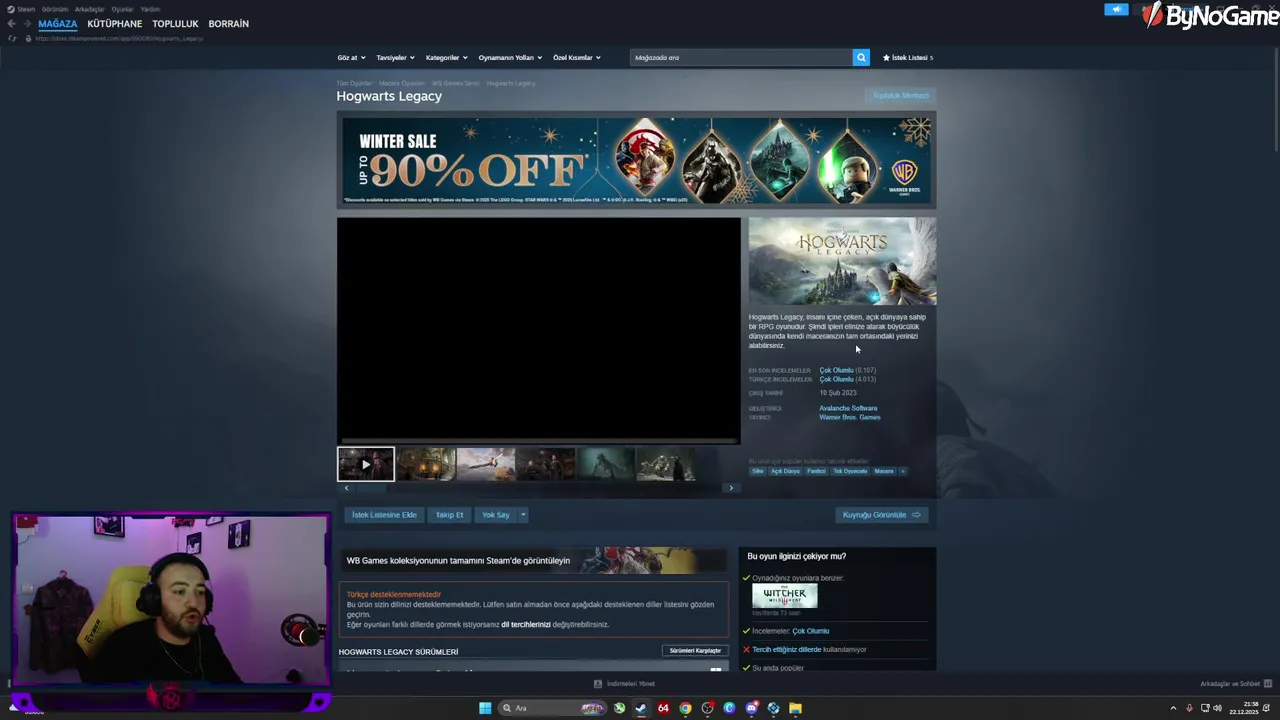Open İstek Listesi wishlist star link

pos(908,57)
